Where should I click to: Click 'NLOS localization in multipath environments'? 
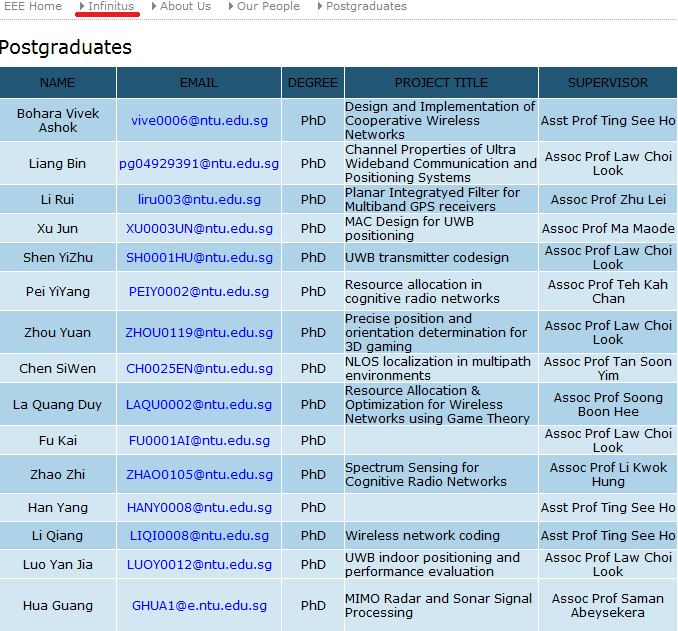point(438,368)
